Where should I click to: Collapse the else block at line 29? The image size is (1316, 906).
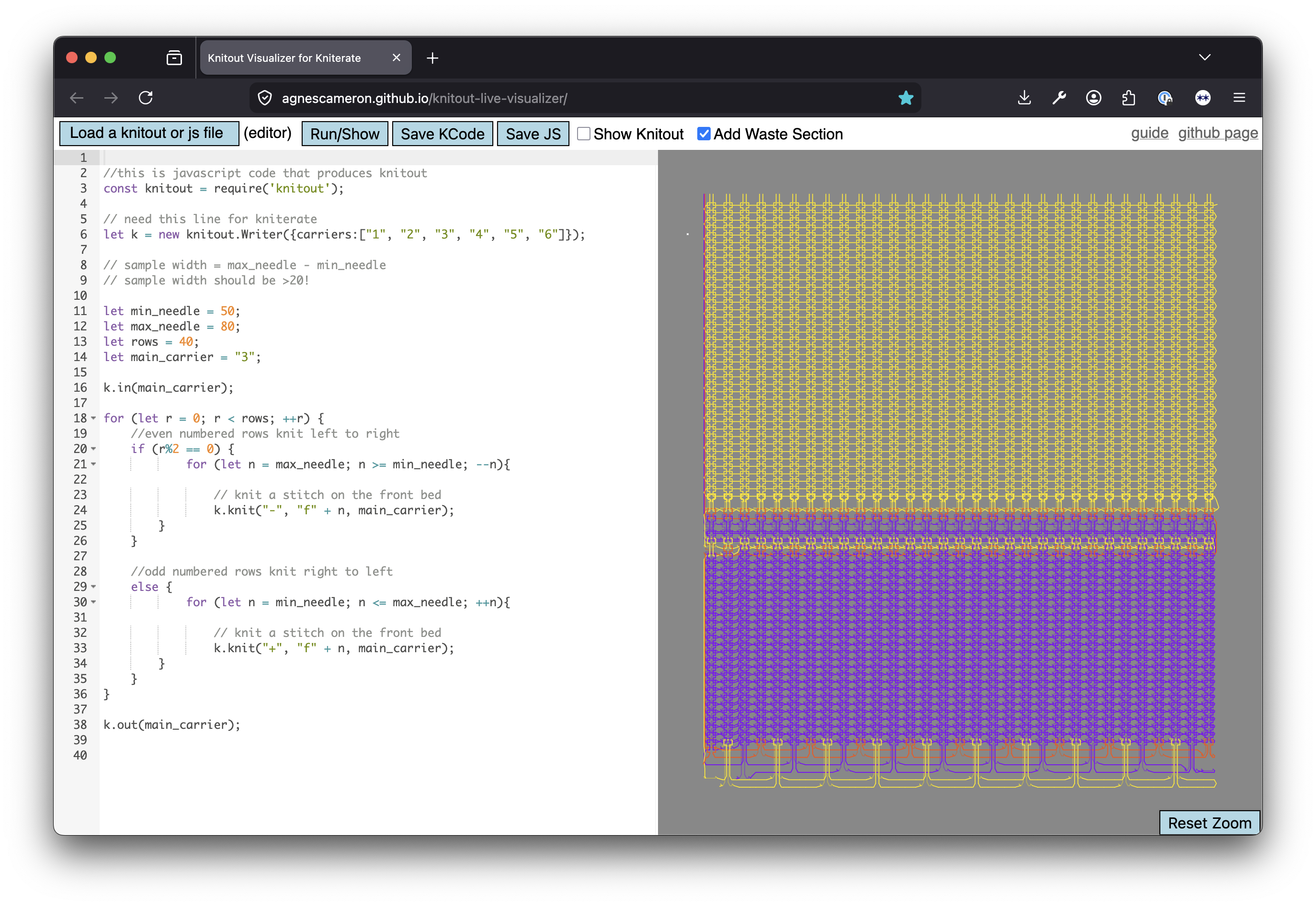[94, 587]
